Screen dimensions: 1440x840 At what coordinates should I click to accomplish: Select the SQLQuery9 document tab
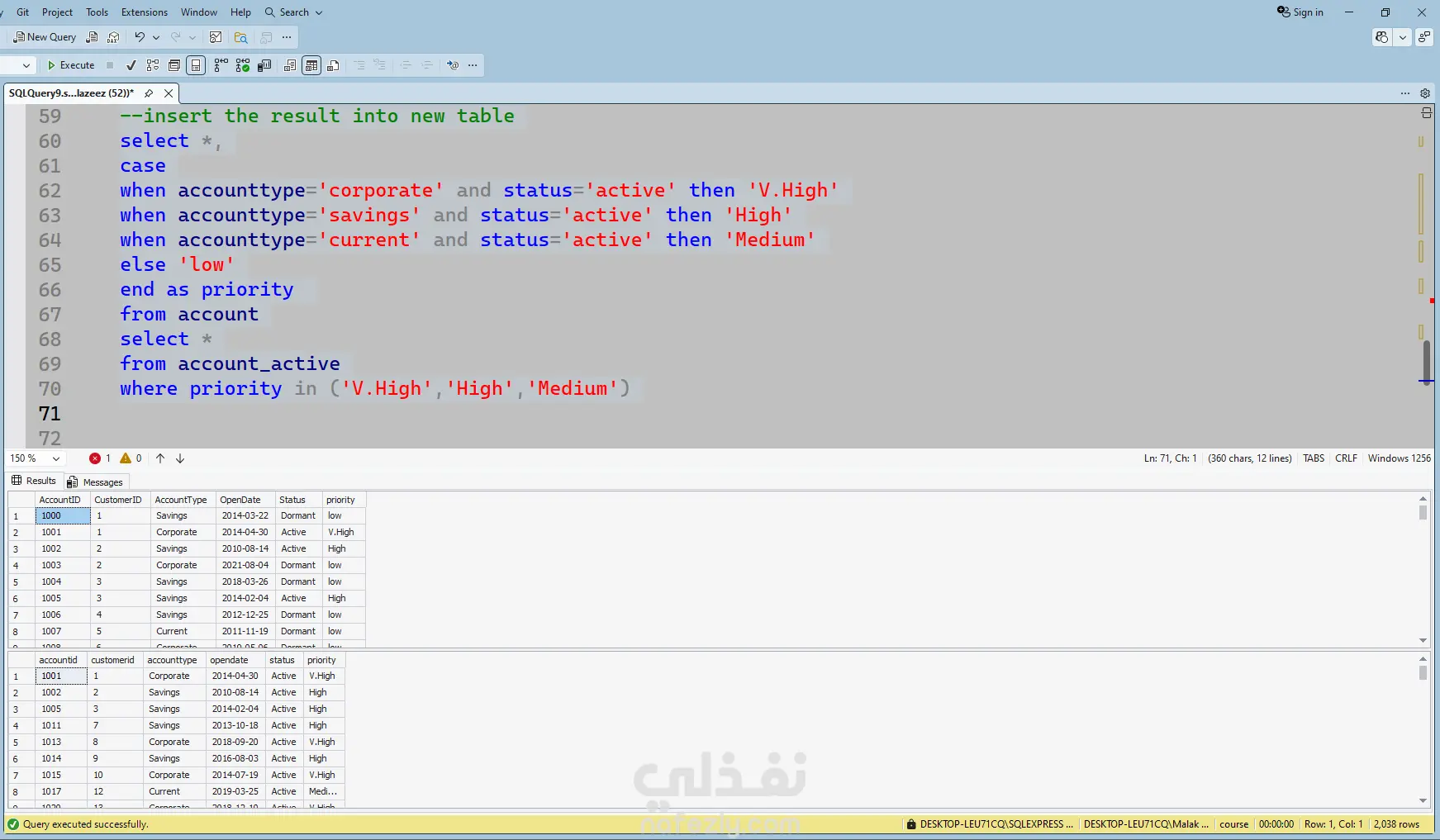(71, 93)
